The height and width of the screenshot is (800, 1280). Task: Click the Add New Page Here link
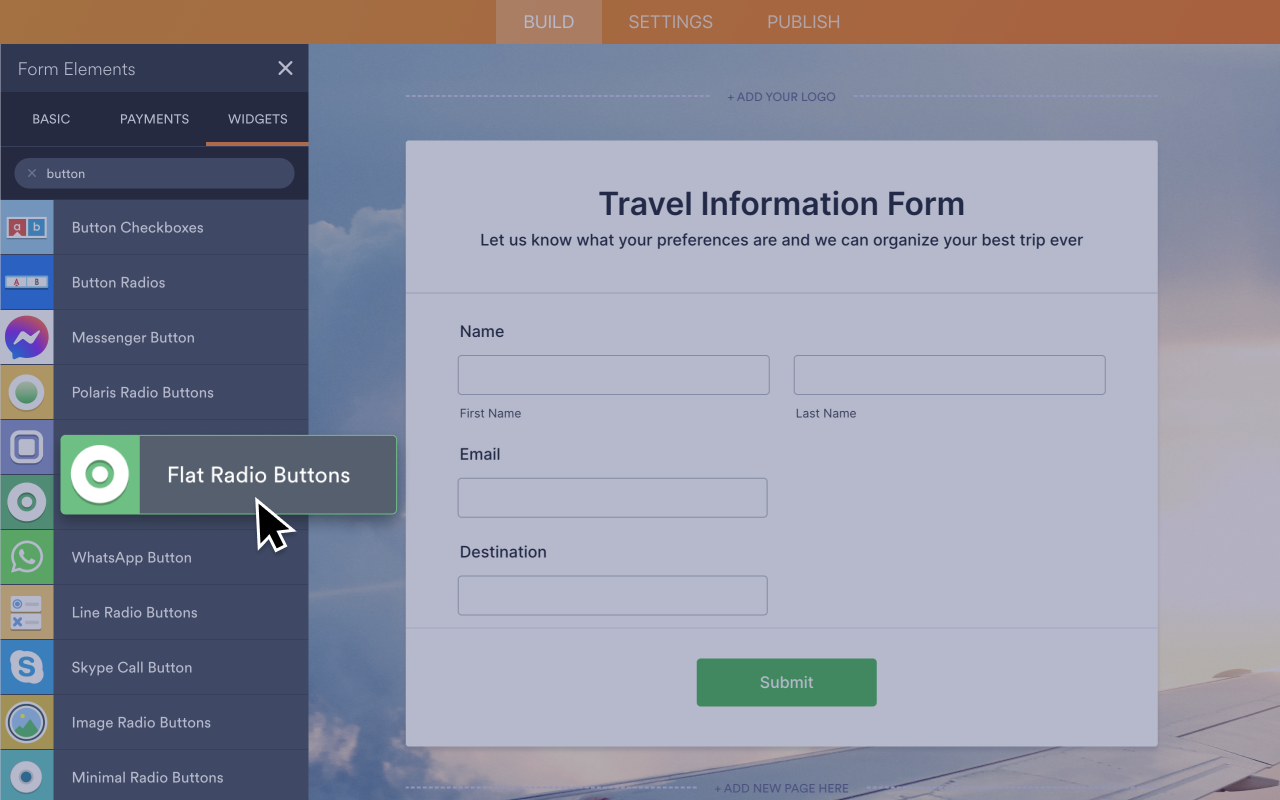pos(781,788)
